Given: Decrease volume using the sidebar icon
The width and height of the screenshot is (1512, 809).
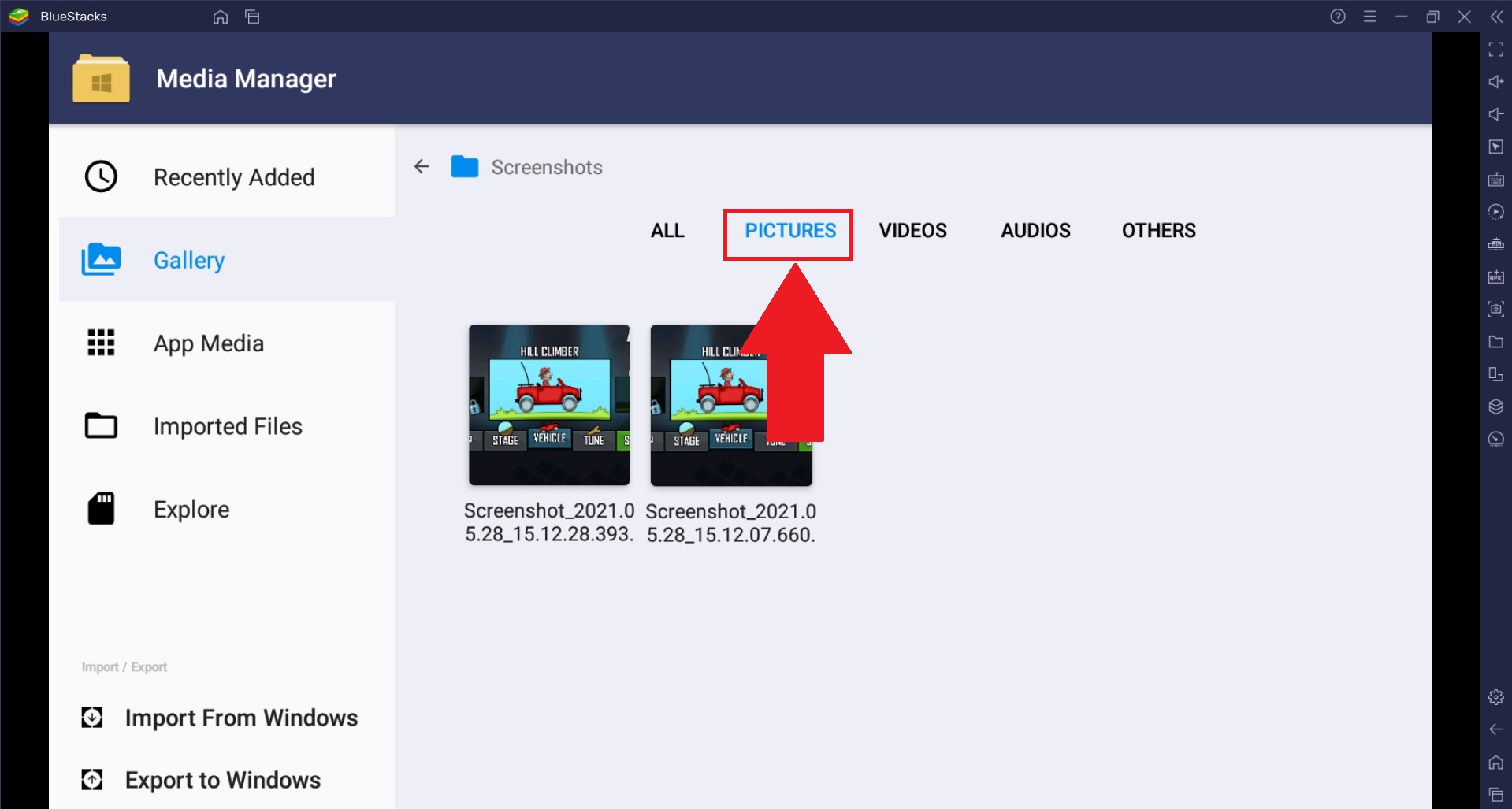Looking at the screenshot, I should pyautogui.click(x=1495, y=114).
